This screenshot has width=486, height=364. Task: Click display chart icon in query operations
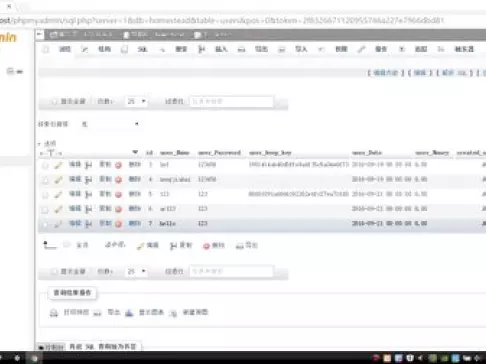pos(129,313)
